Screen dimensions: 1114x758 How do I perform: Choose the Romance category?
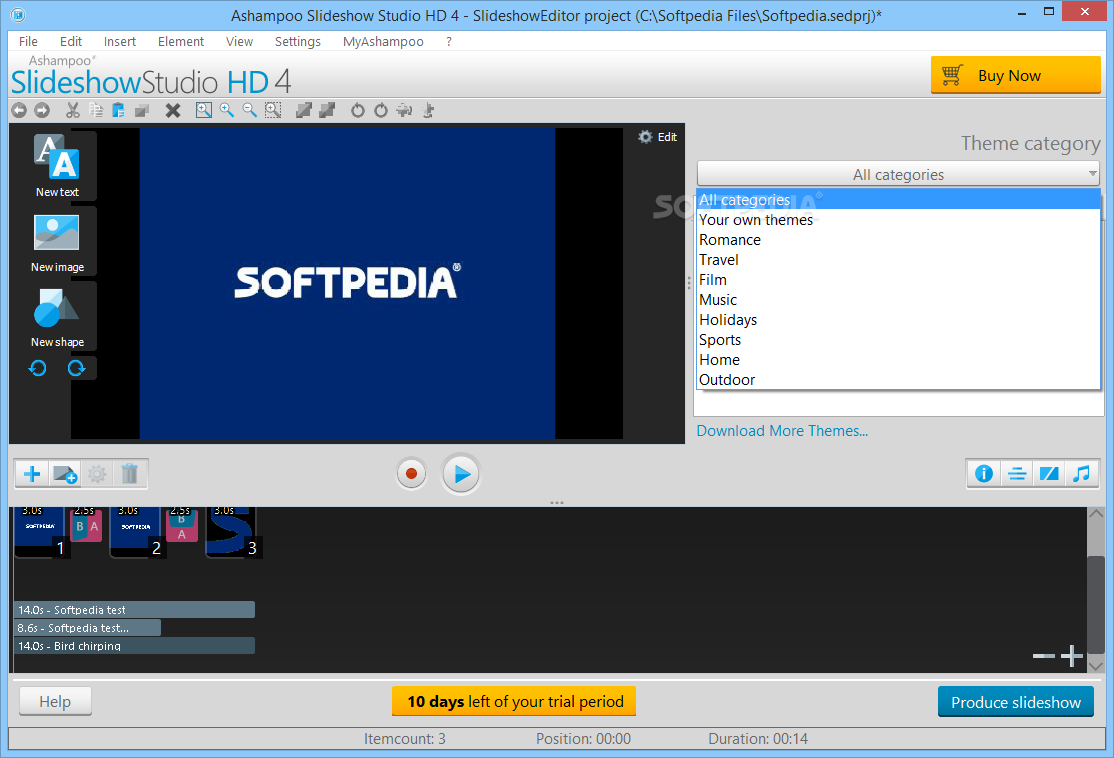(x=898, y=240)
